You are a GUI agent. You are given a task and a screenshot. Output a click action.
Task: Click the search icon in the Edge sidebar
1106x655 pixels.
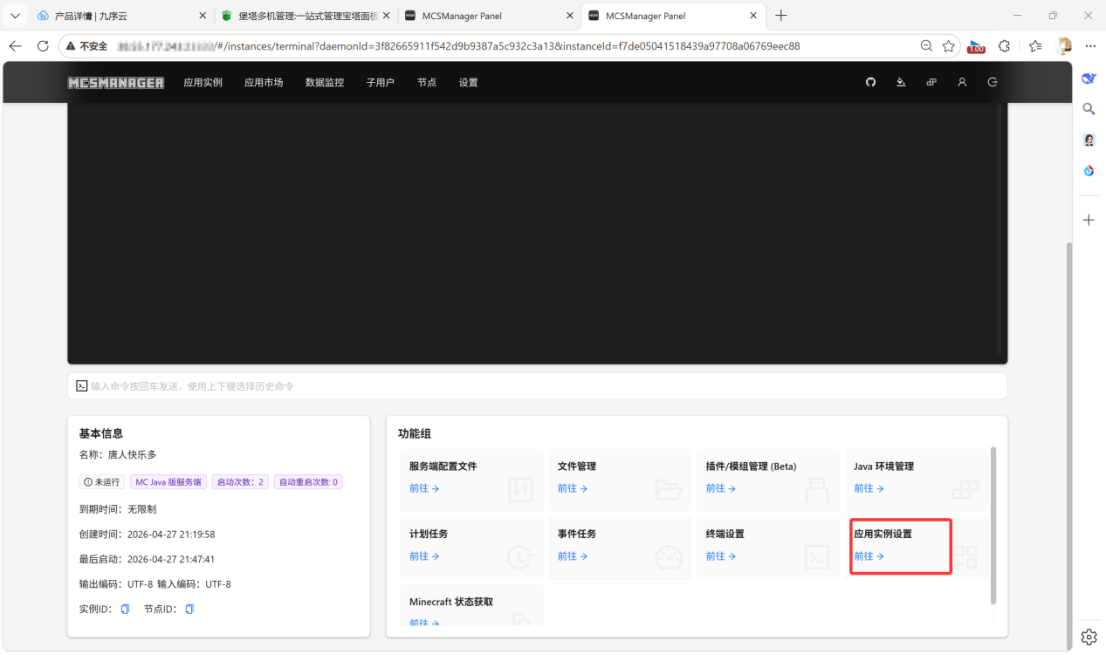point(1088,109)
